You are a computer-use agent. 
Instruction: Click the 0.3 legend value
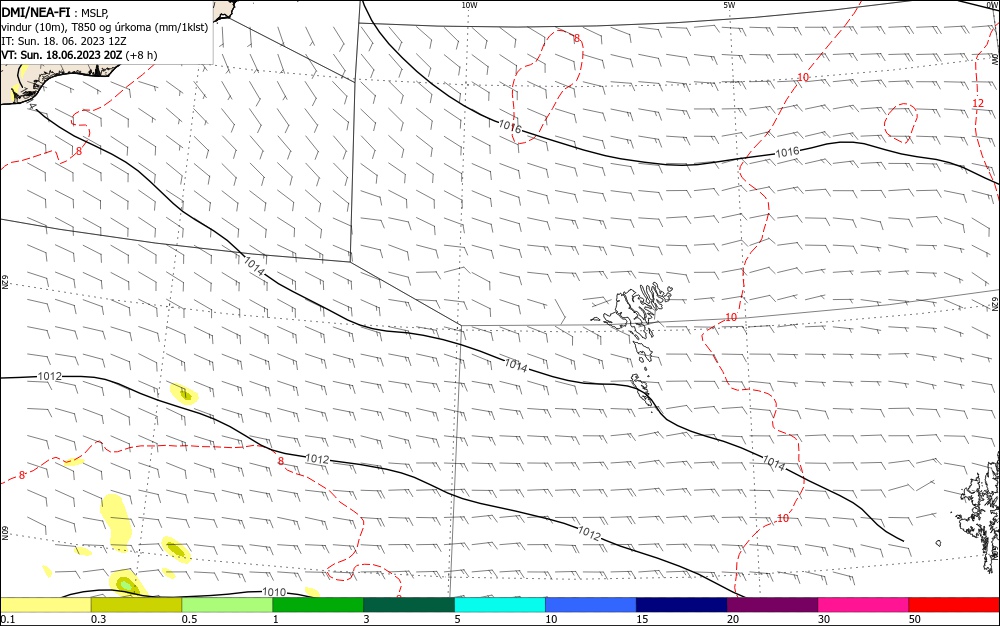point(98,619)
